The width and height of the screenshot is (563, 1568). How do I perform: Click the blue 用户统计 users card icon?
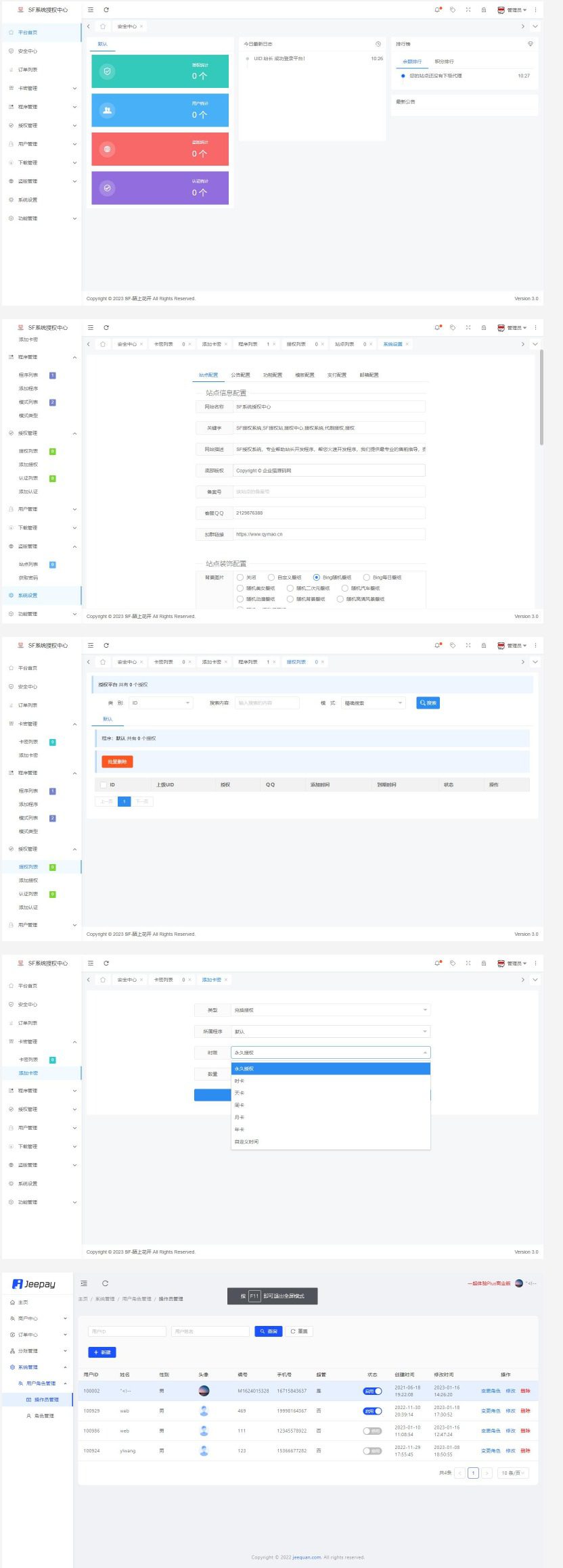point(107,110)
